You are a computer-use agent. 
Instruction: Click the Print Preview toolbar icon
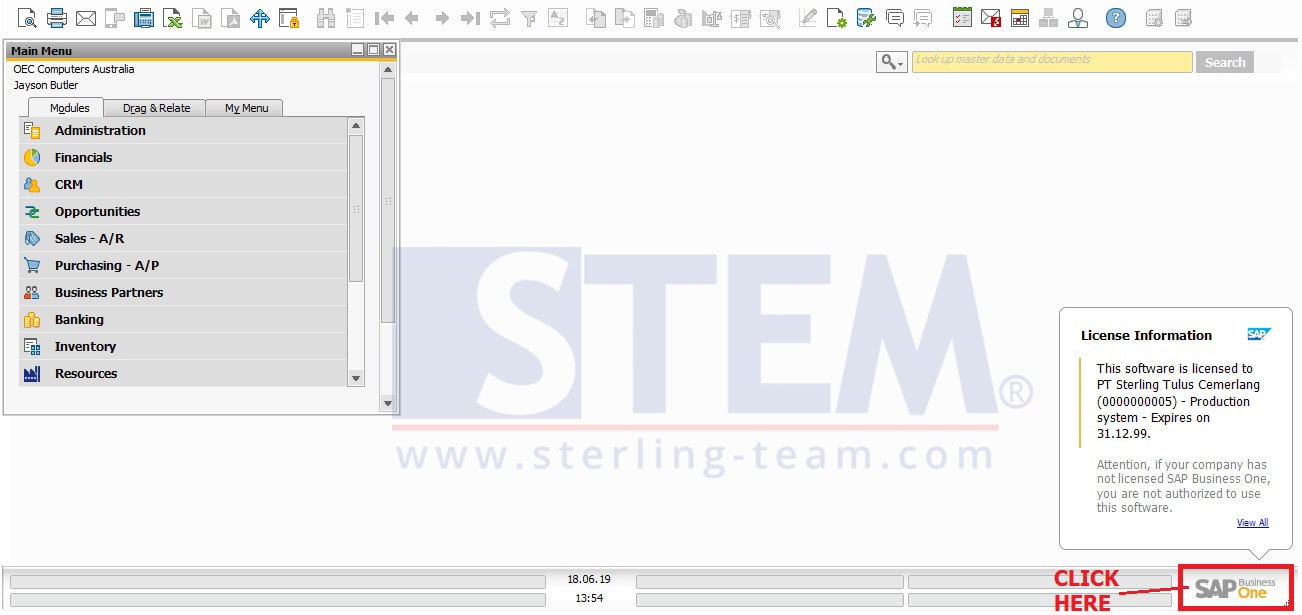click(x=28, y=18)
